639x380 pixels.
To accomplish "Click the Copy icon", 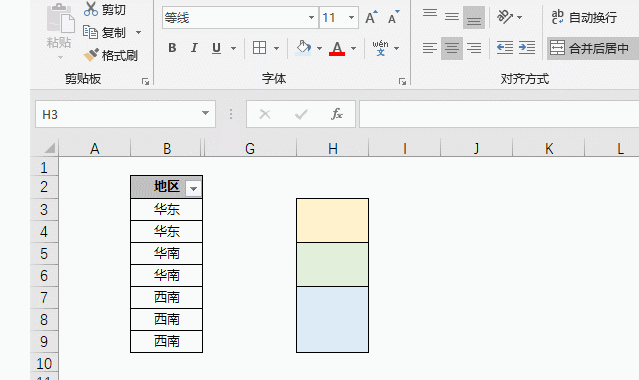I will (x=90, y=32).
